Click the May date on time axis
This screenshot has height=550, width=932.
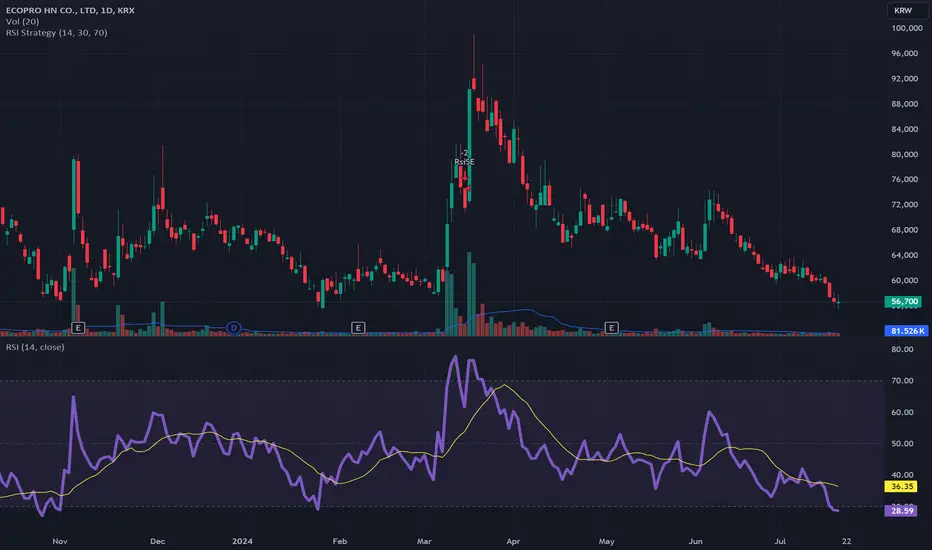pyautogui.click(x=606, y=541)
